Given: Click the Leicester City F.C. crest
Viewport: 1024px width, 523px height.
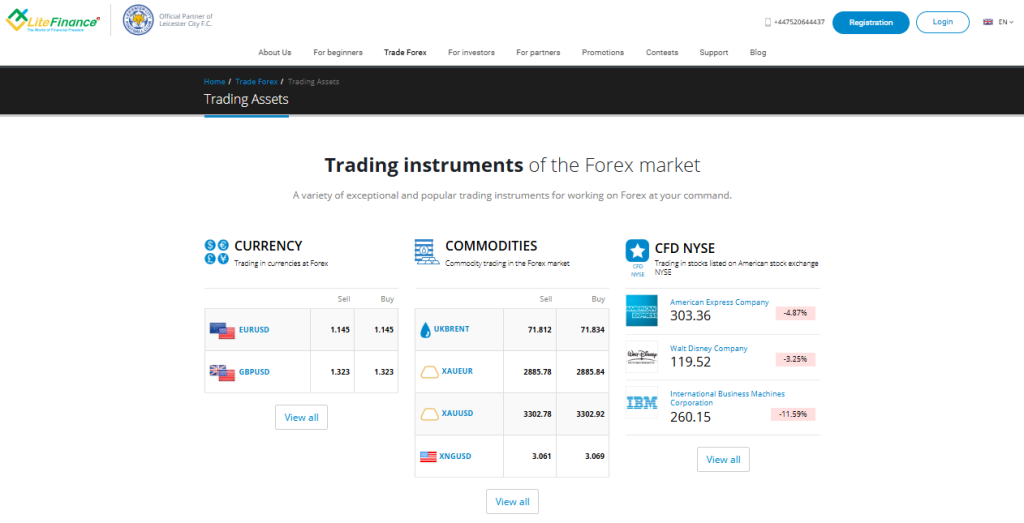Looking at the screenshot, I should point(138,20).
